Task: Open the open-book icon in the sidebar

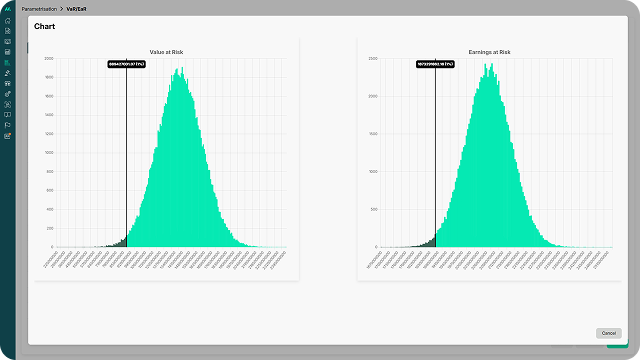Action: tap(7, 115)
